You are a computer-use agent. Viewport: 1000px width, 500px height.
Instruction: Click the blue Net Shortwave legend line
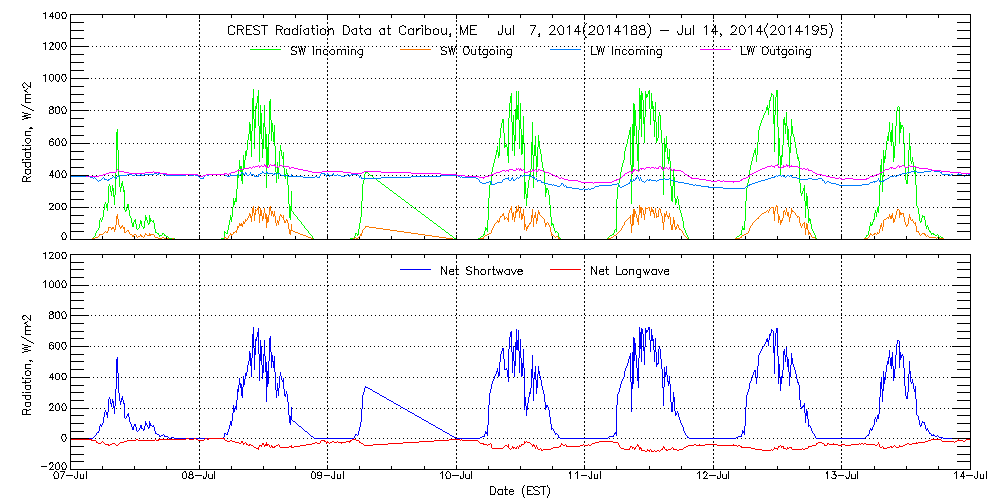414,270
